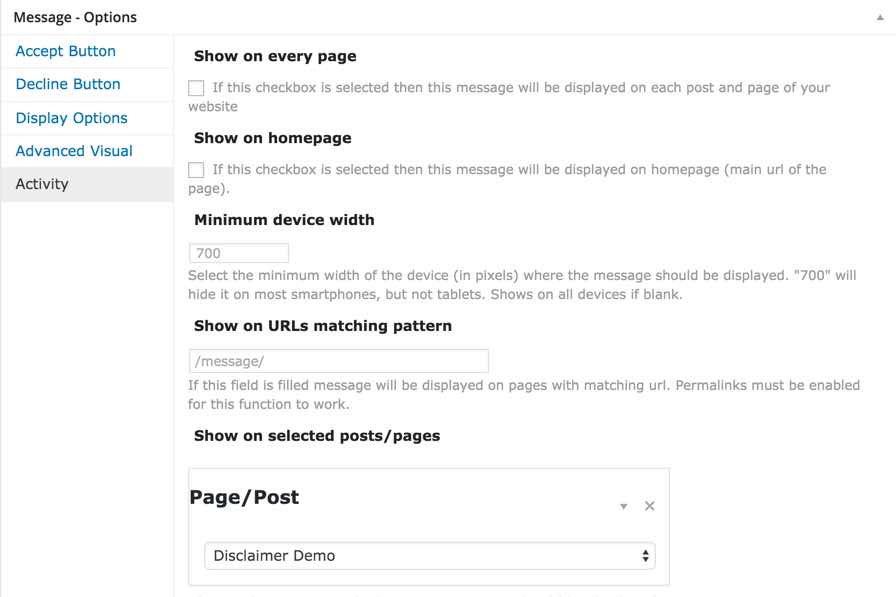
Task: Switch to the Accept Button tab
Action: pos(65,51)
